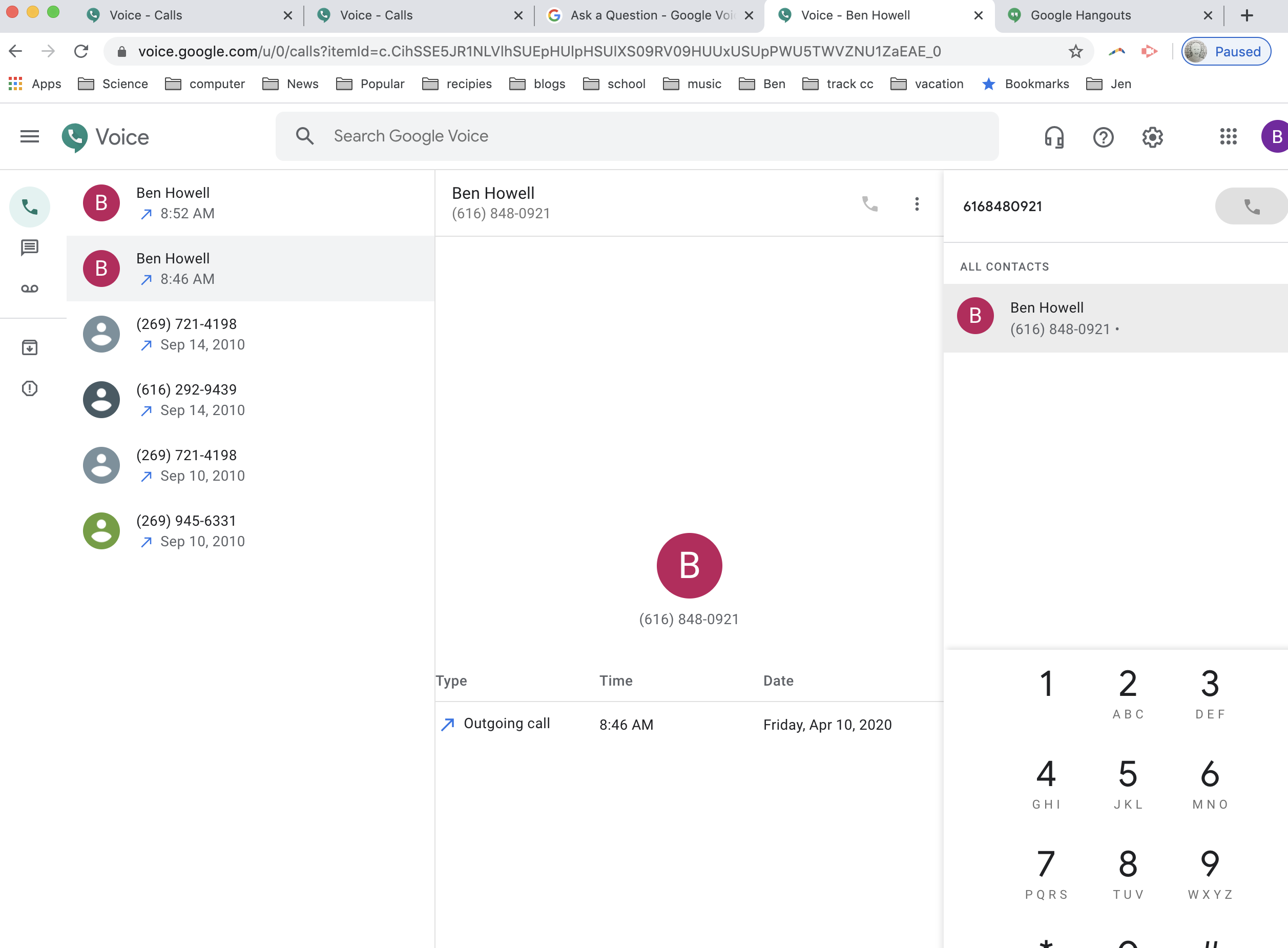The height and width of the screenshot is (948, 1288).
Task: Switch to the Google Hangouts tab
Action: tap(1080, 15)
